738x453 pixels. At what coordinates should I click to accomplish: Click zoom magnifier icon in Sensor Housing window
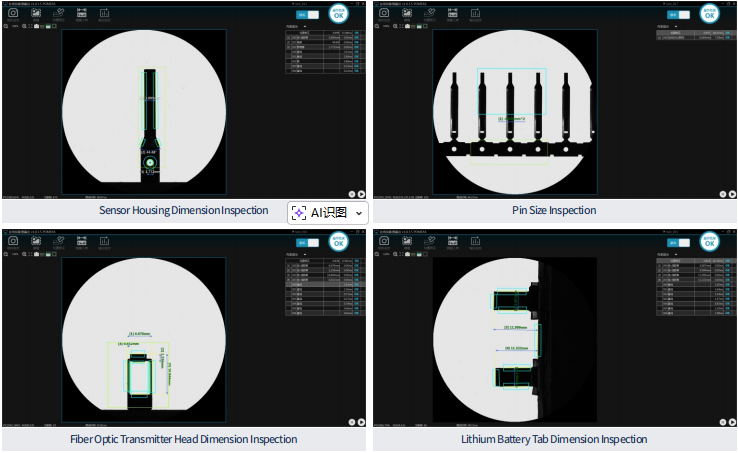click(24, 27)
